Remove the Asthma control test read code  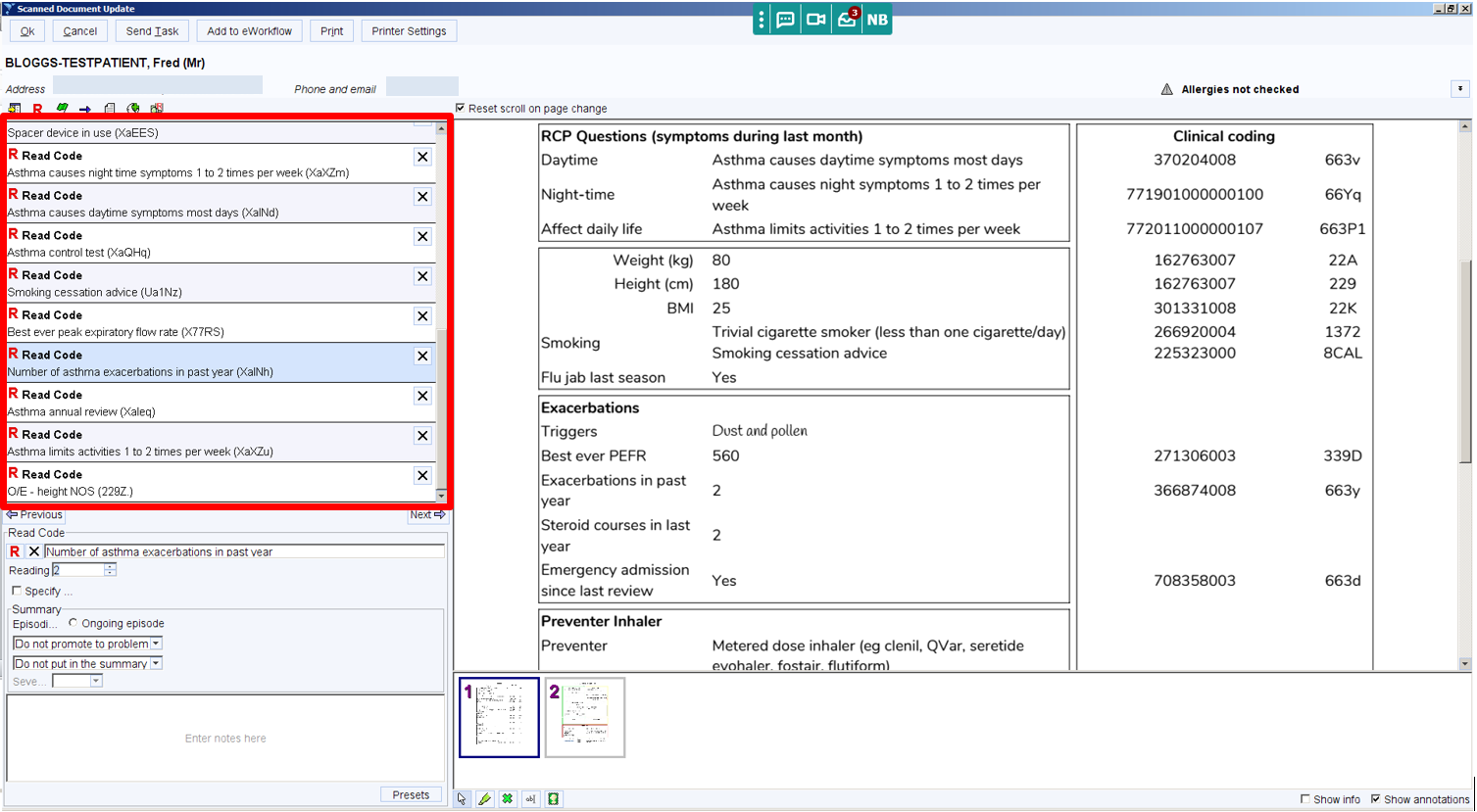(x=422, y=236)
